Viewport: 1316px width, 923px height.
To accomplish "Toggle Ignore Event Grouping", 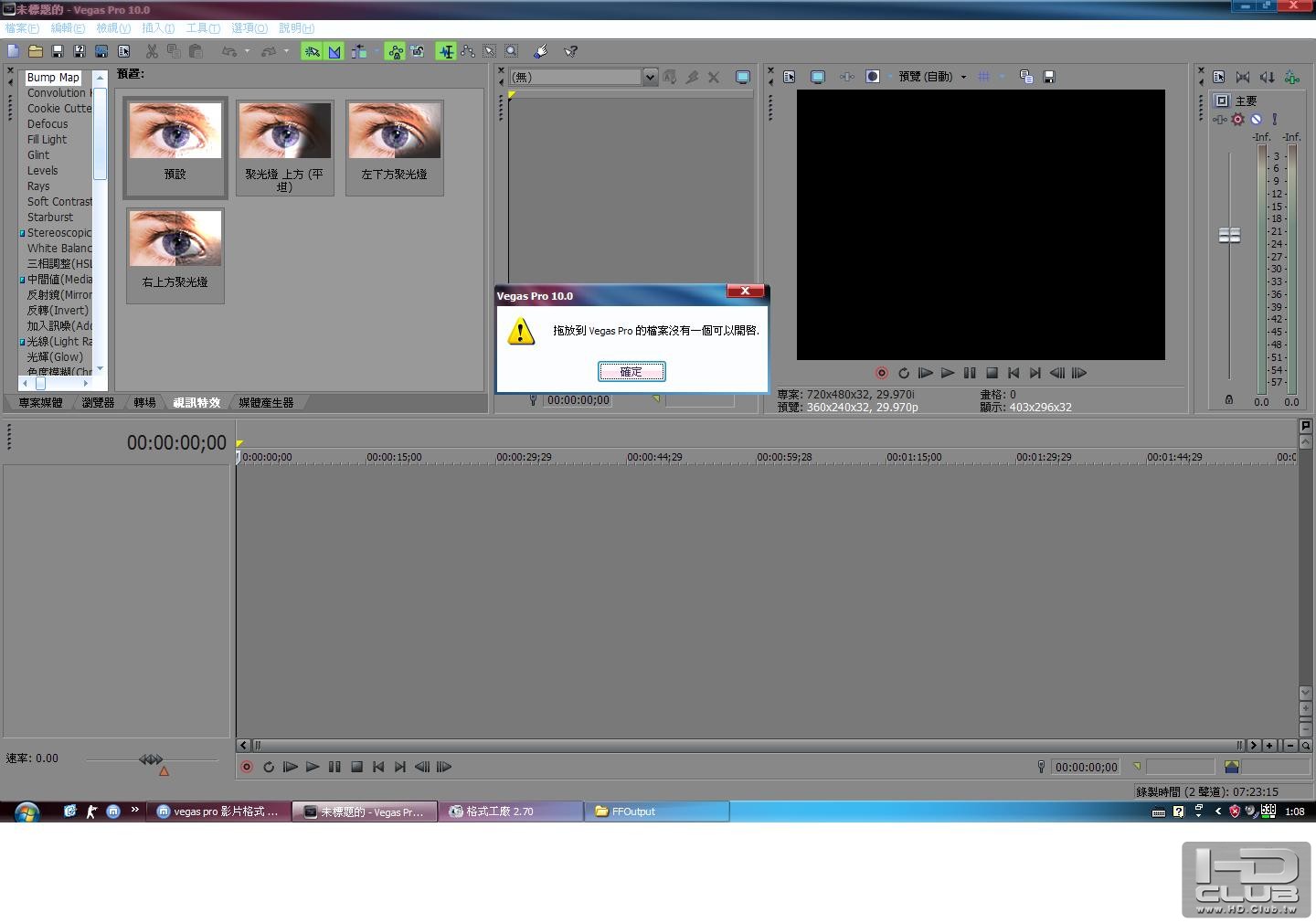I will coord(418,51).
